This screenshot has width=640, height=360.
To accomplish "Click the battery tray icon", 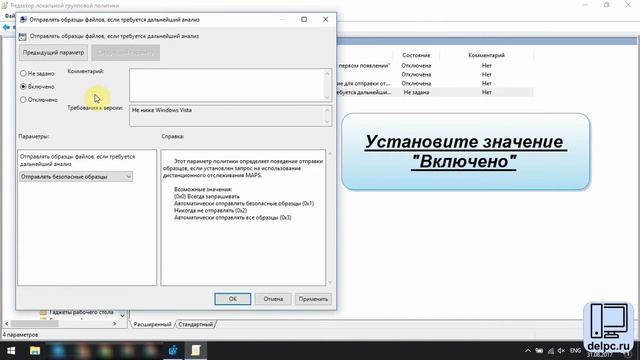I will 539,351.
